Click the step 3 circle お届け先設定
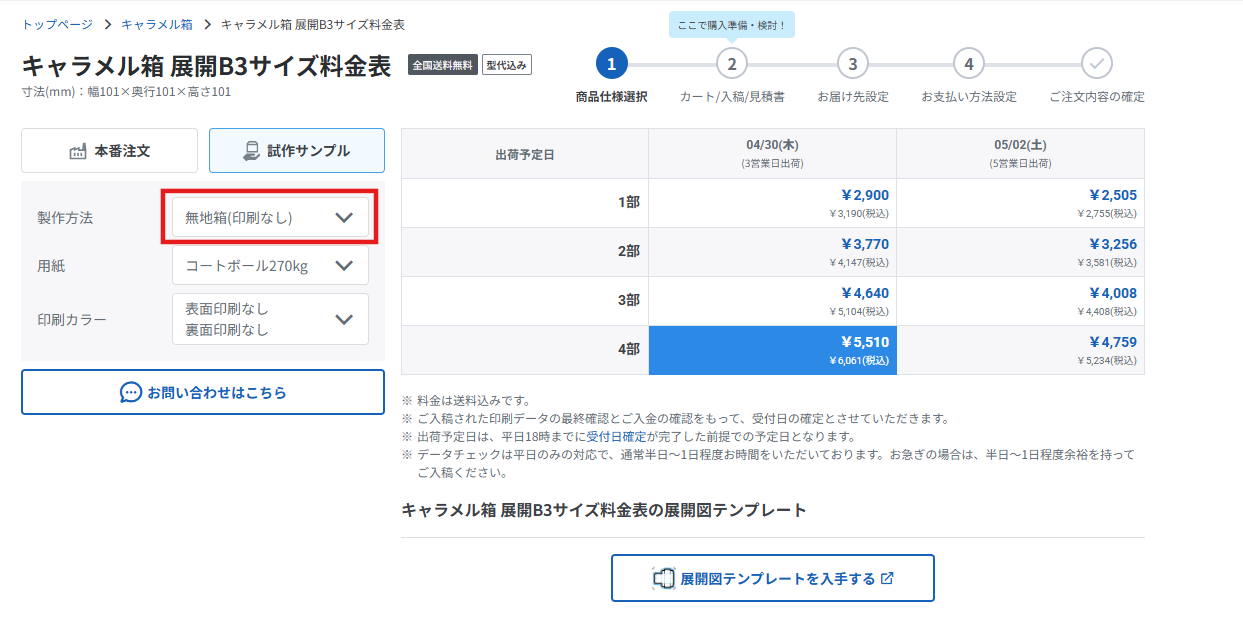This screenshot has height=640, width=1243. point(852,64)
